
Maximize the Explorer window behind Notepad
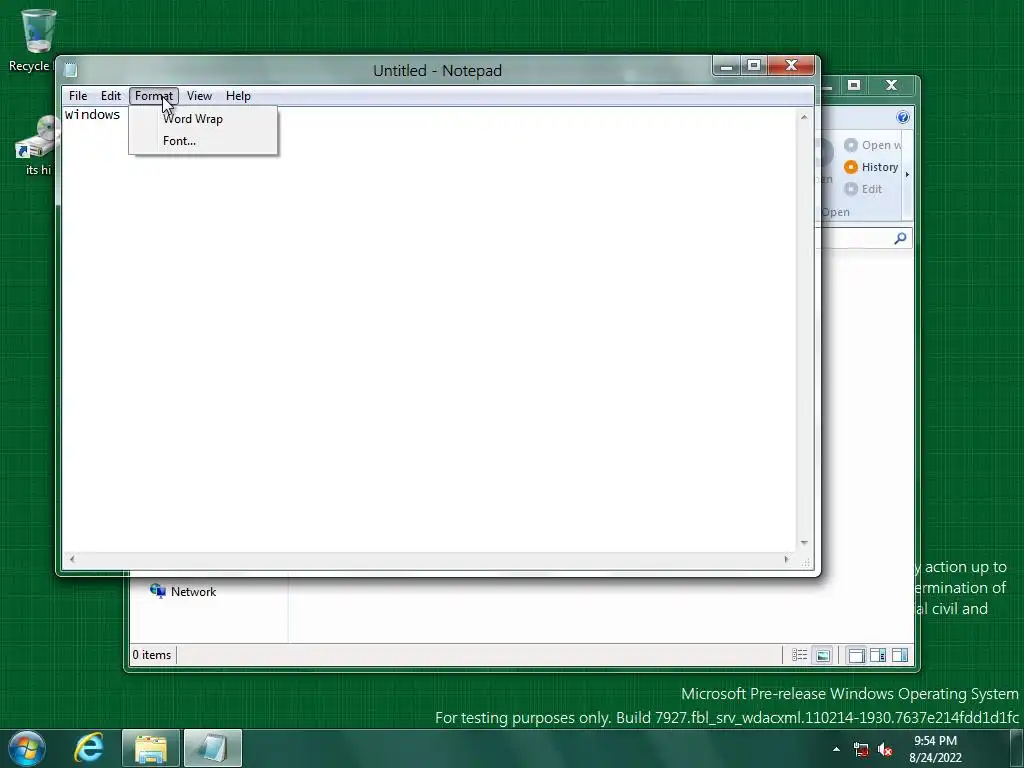coord(854,86)
